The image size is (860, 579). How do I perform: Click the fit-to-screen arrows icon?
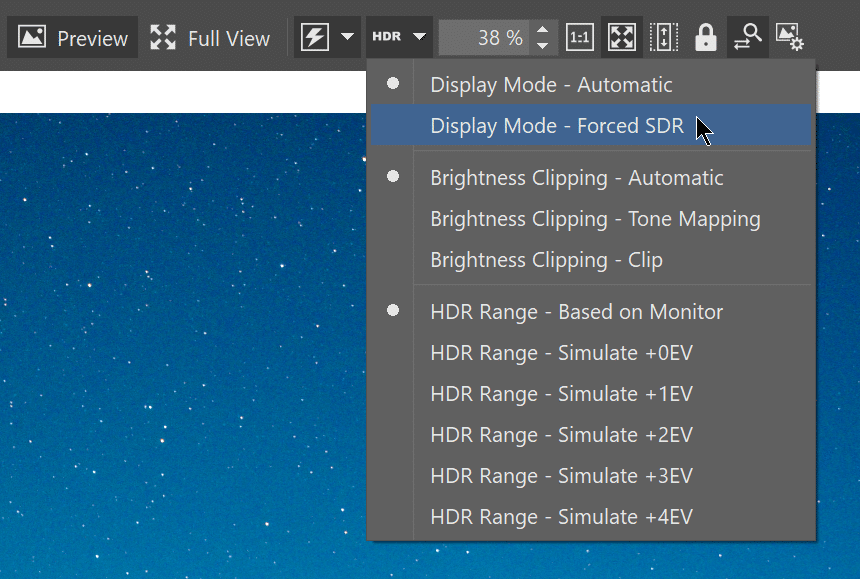click(x=621, y=37)
